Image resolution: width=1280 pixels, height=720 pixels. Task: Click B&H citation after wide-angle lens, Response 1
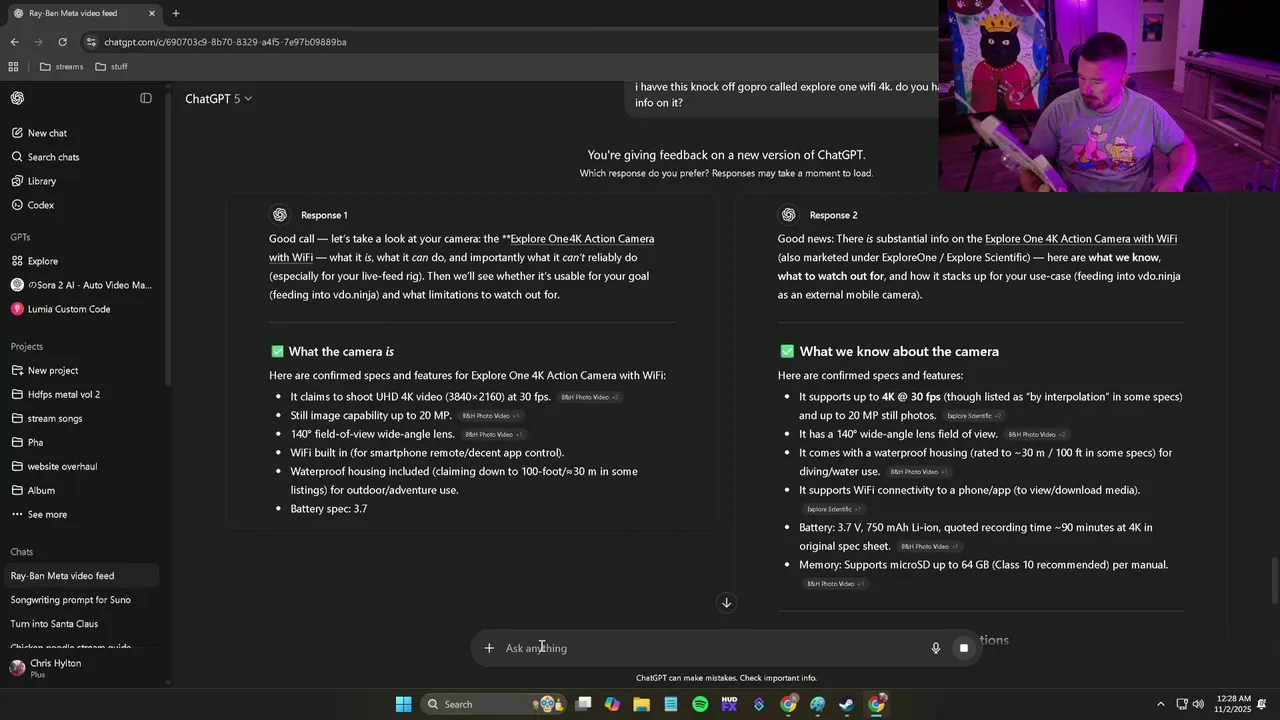click(x=493, y=435)
